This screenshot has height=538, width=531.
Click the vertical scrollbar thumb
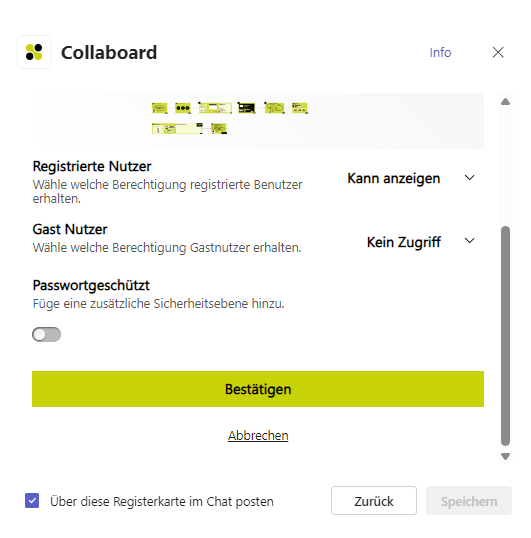coord(505,336)
